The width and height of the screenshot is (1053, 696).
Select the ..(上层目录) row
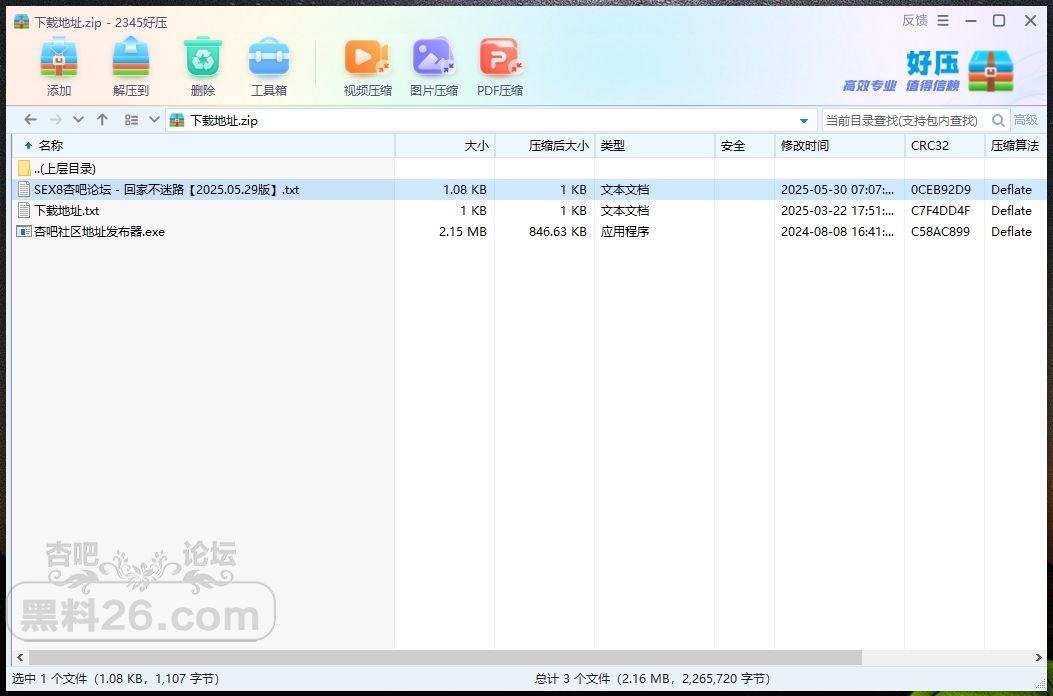[x=529, y=169]
